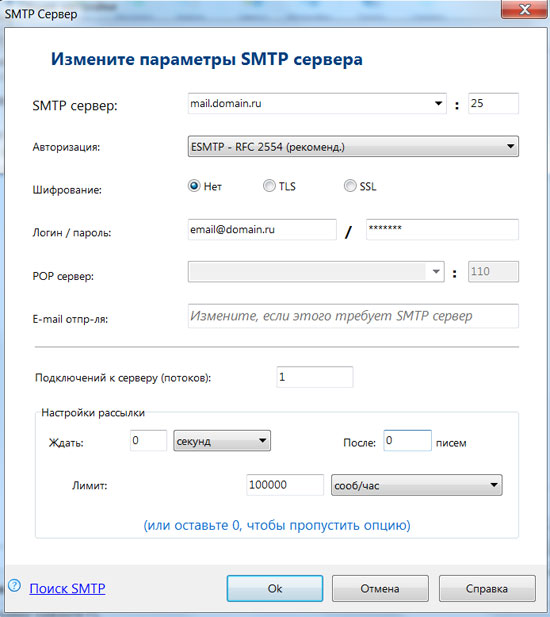Expand the SMTP сервер address dropdown
The height and width of the screenshot is (617, 550).
[x=438, y=103]
